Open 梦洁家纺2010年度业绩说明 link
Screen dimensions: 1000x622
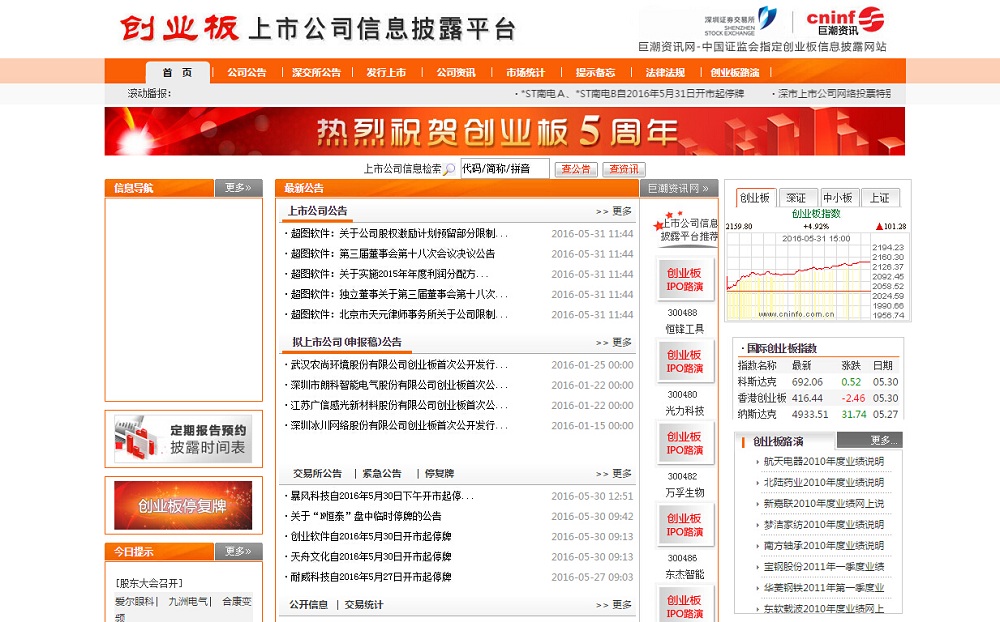pyautogui.click(x=823, y=524)
